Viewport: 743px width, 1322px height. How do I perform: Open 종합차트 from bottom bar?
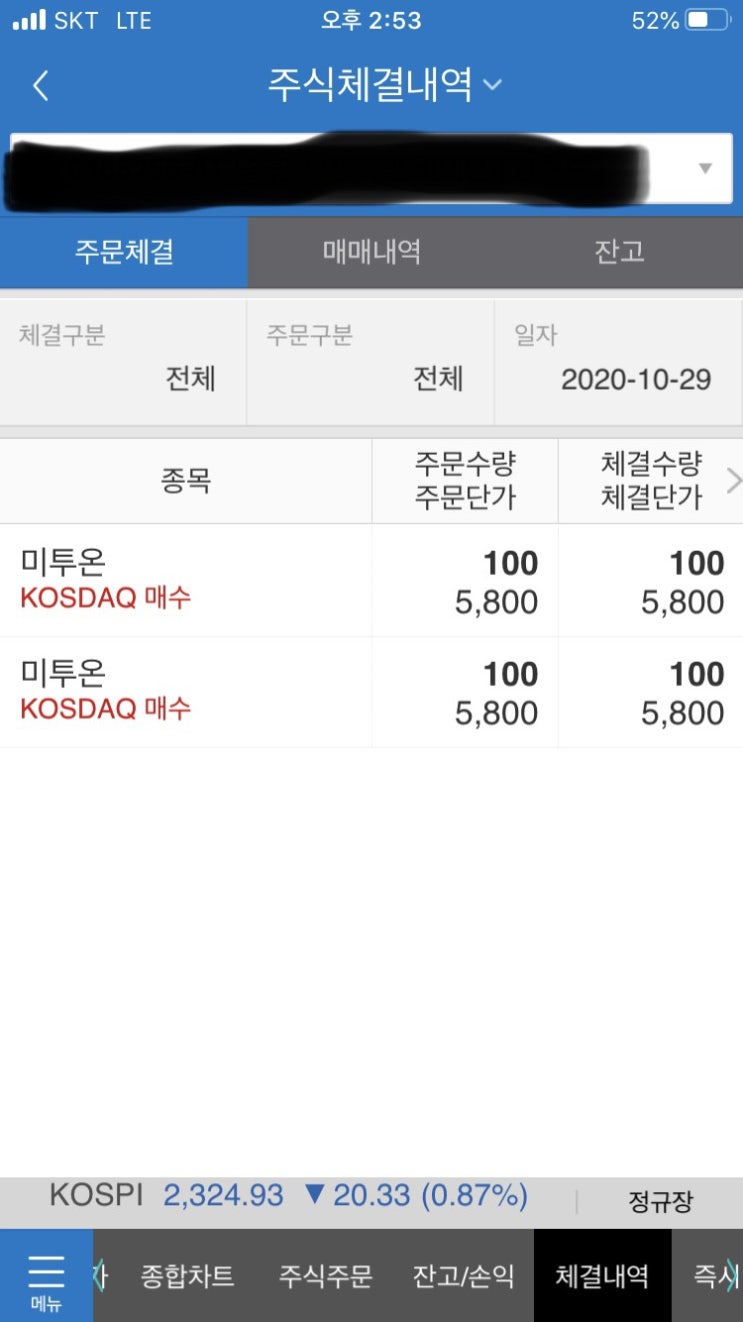tap(187, 1276)
